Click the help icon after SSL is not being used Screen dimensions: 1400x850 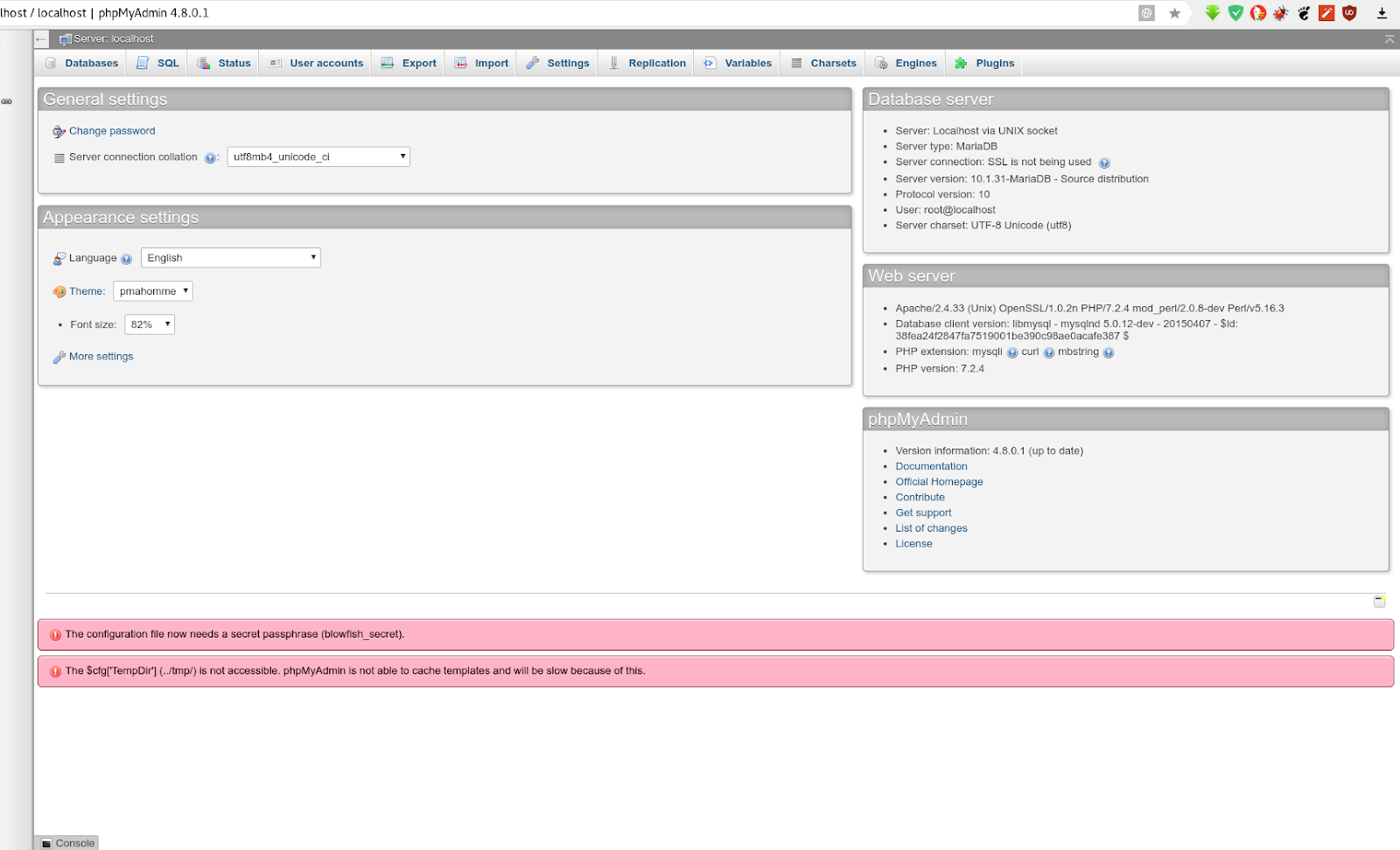1104,163
